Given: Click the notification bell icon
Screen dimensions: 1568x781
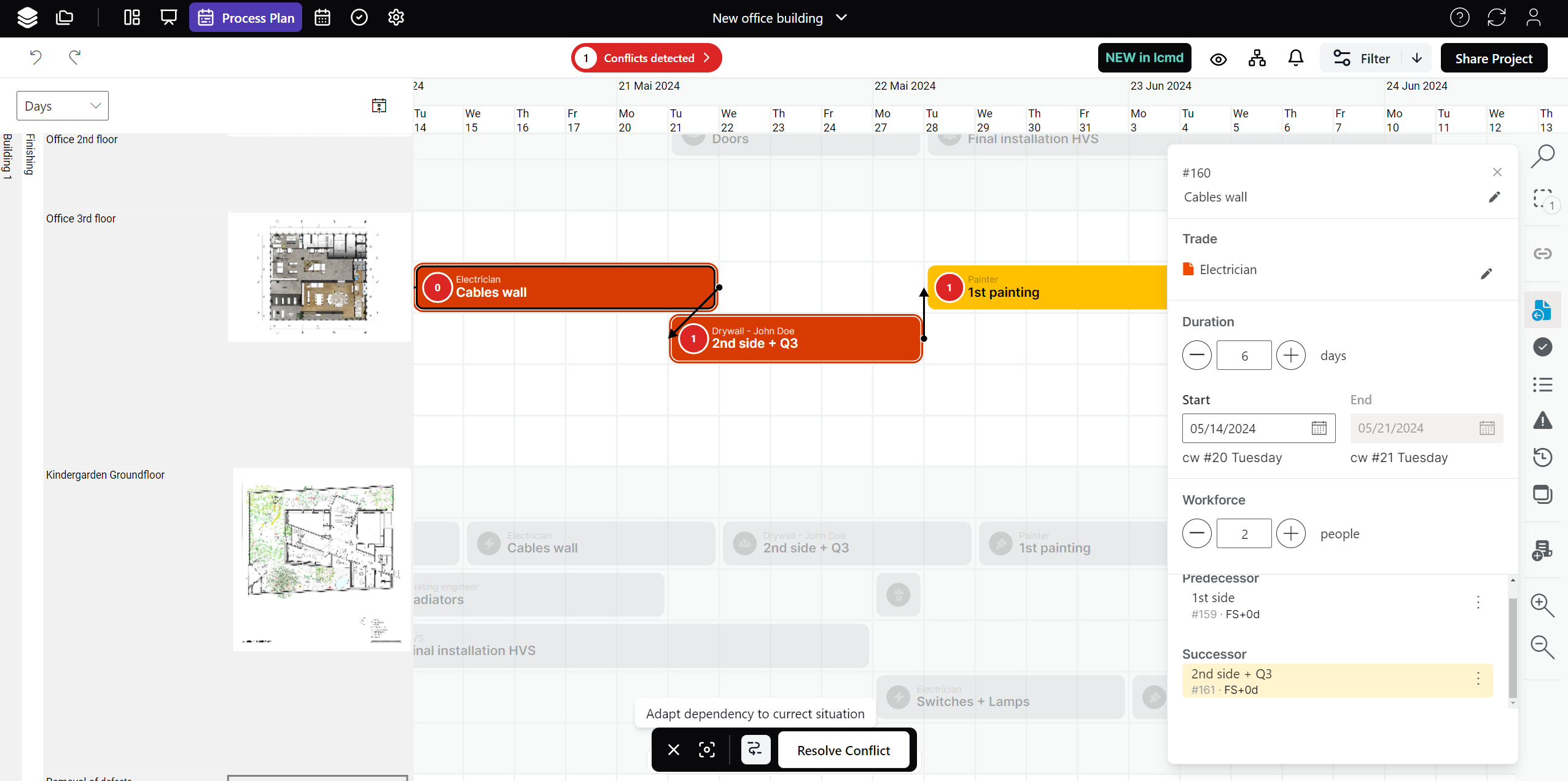Looking at the screenshot, I should pos(1295,58).
